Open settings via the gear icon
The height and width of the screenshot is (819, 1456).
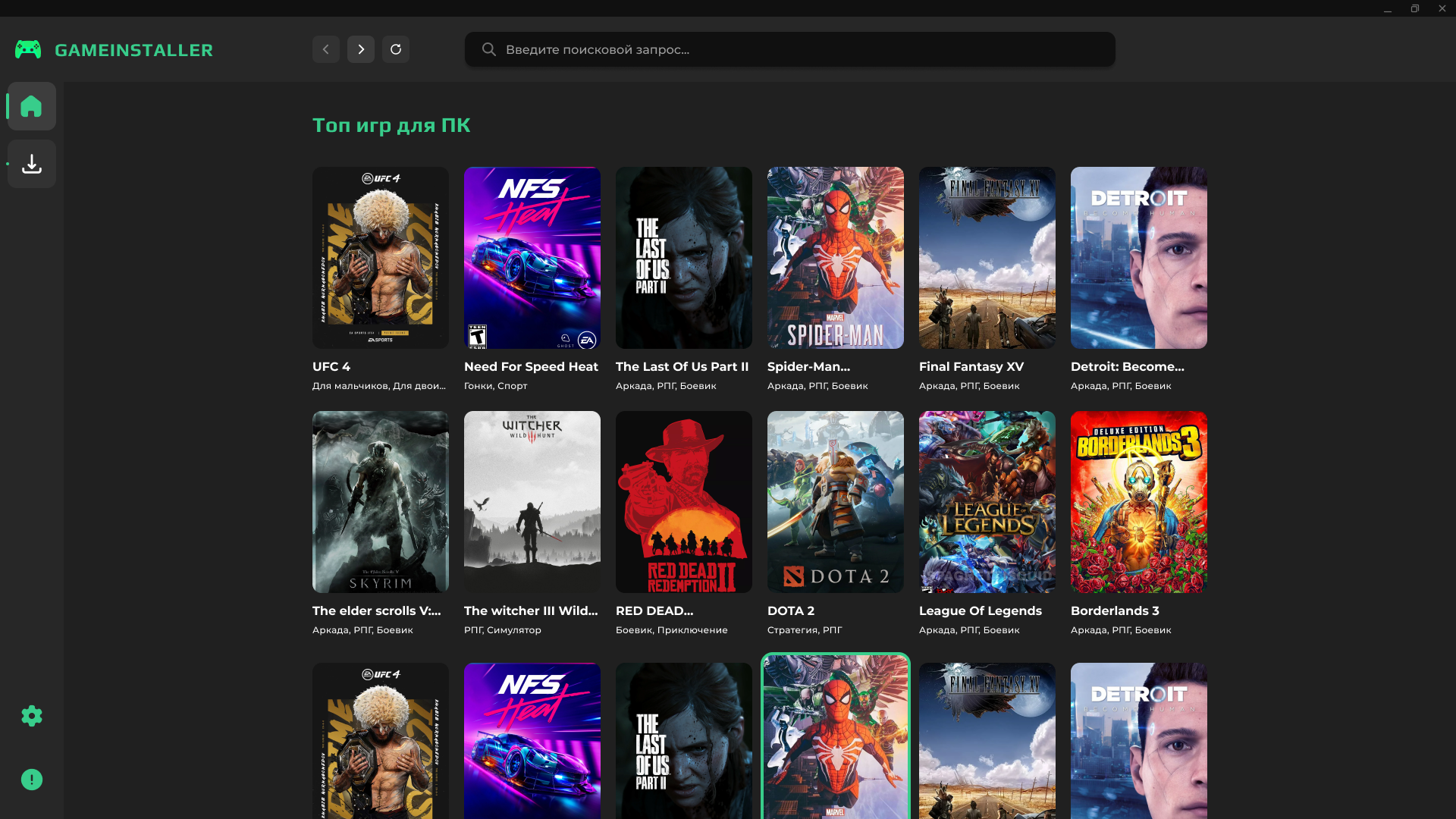click(x=32, y=716)
